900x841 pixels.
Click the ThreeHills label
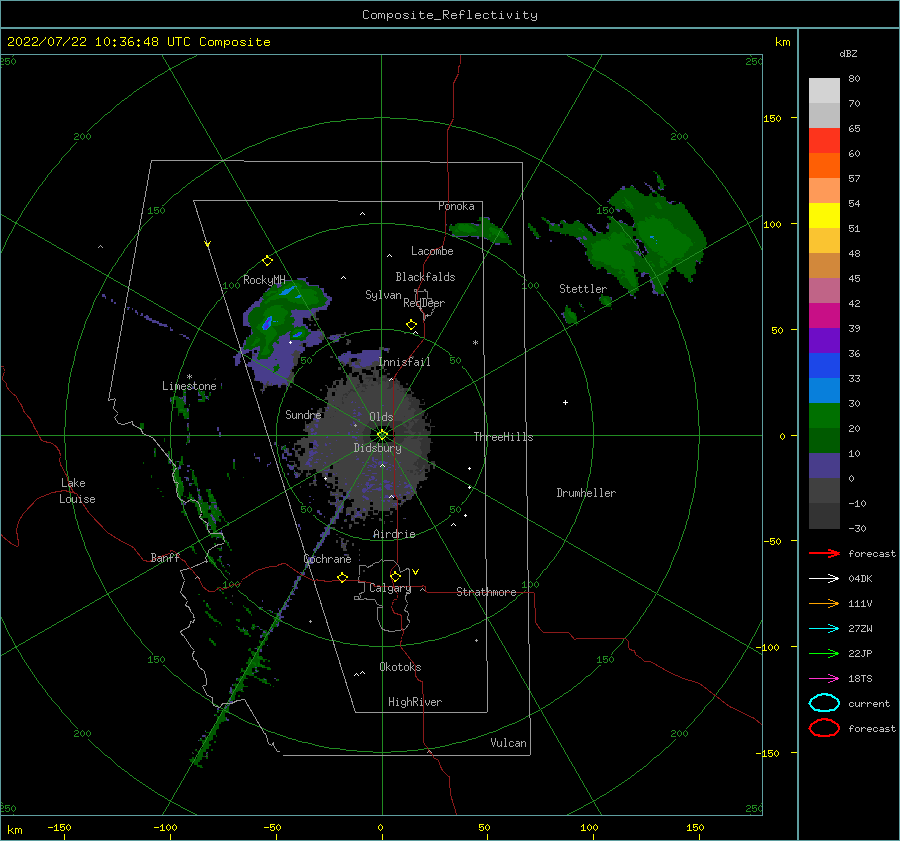(503, 437)
